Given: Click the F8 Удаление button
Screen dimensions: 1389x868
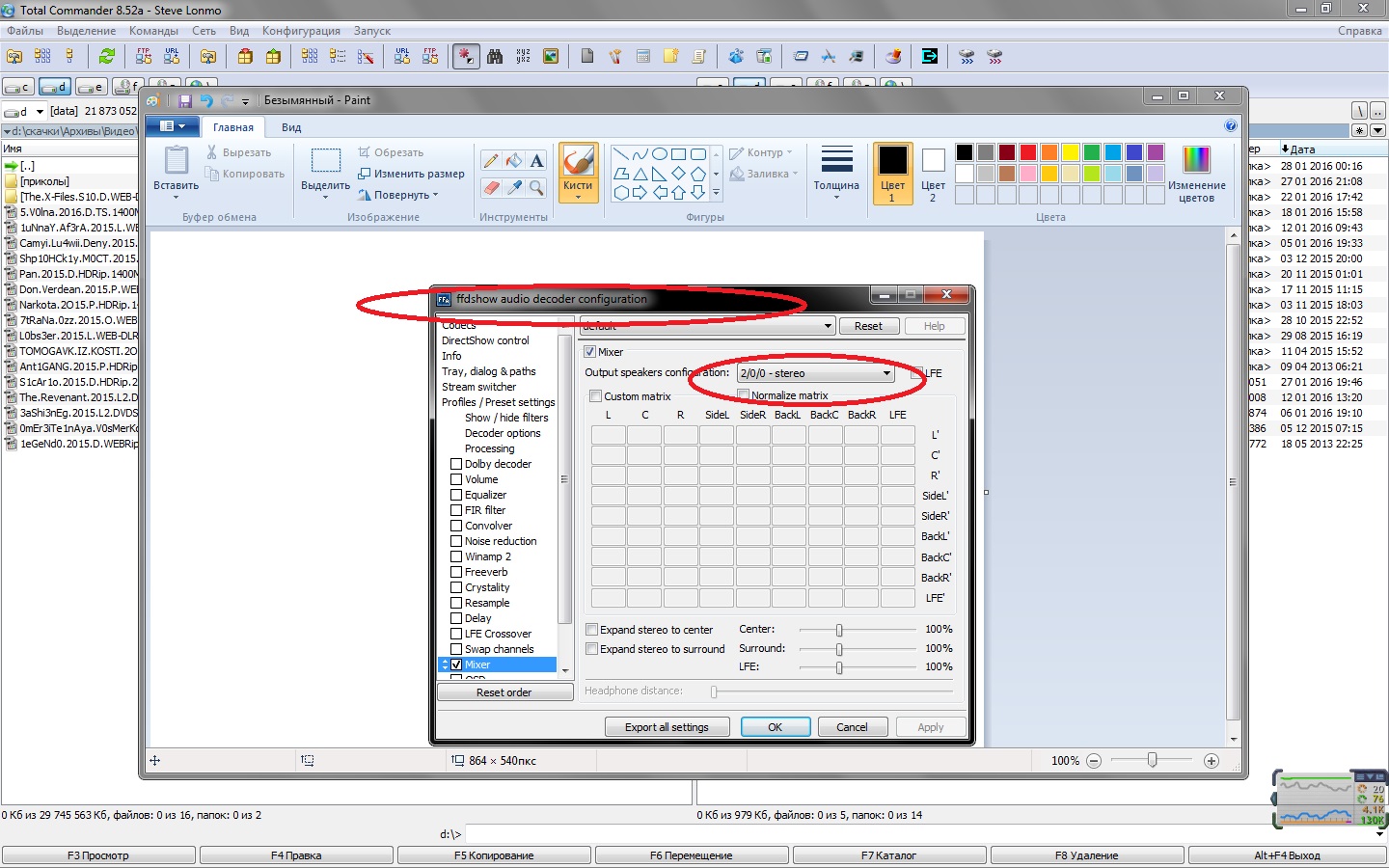Looking at the screenshot, I should coord(1087,855).
